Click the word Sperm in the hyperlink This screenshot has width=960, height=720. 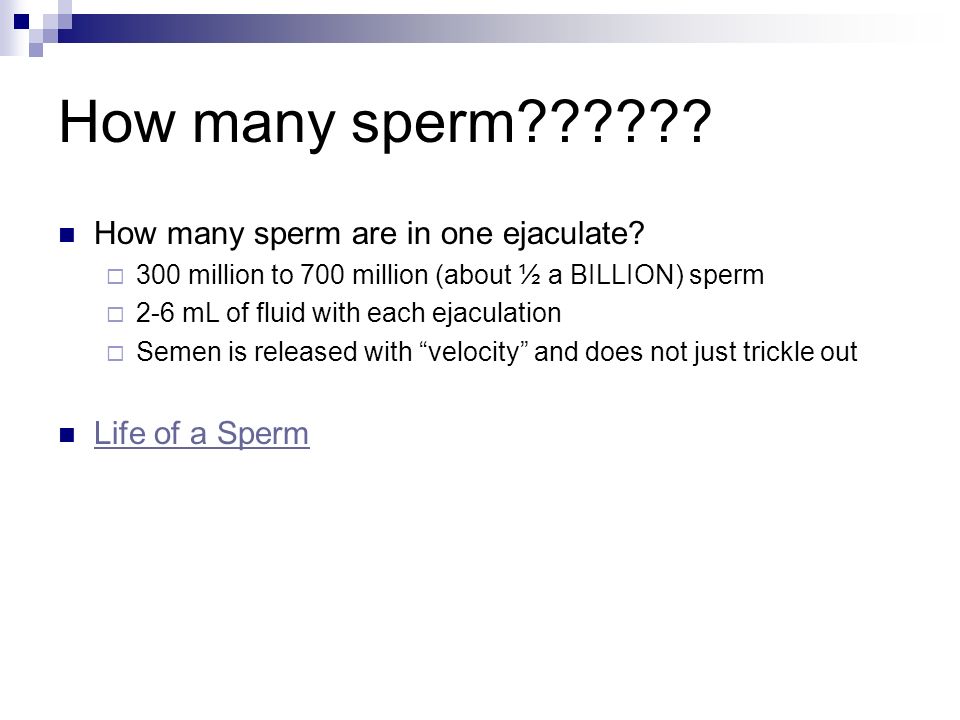tap(263, 433)
